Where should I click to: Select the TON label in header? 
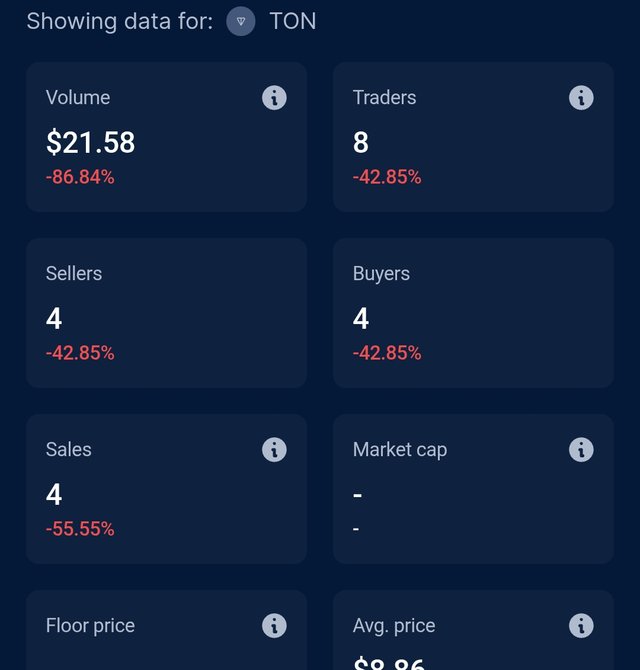point(293,21)
